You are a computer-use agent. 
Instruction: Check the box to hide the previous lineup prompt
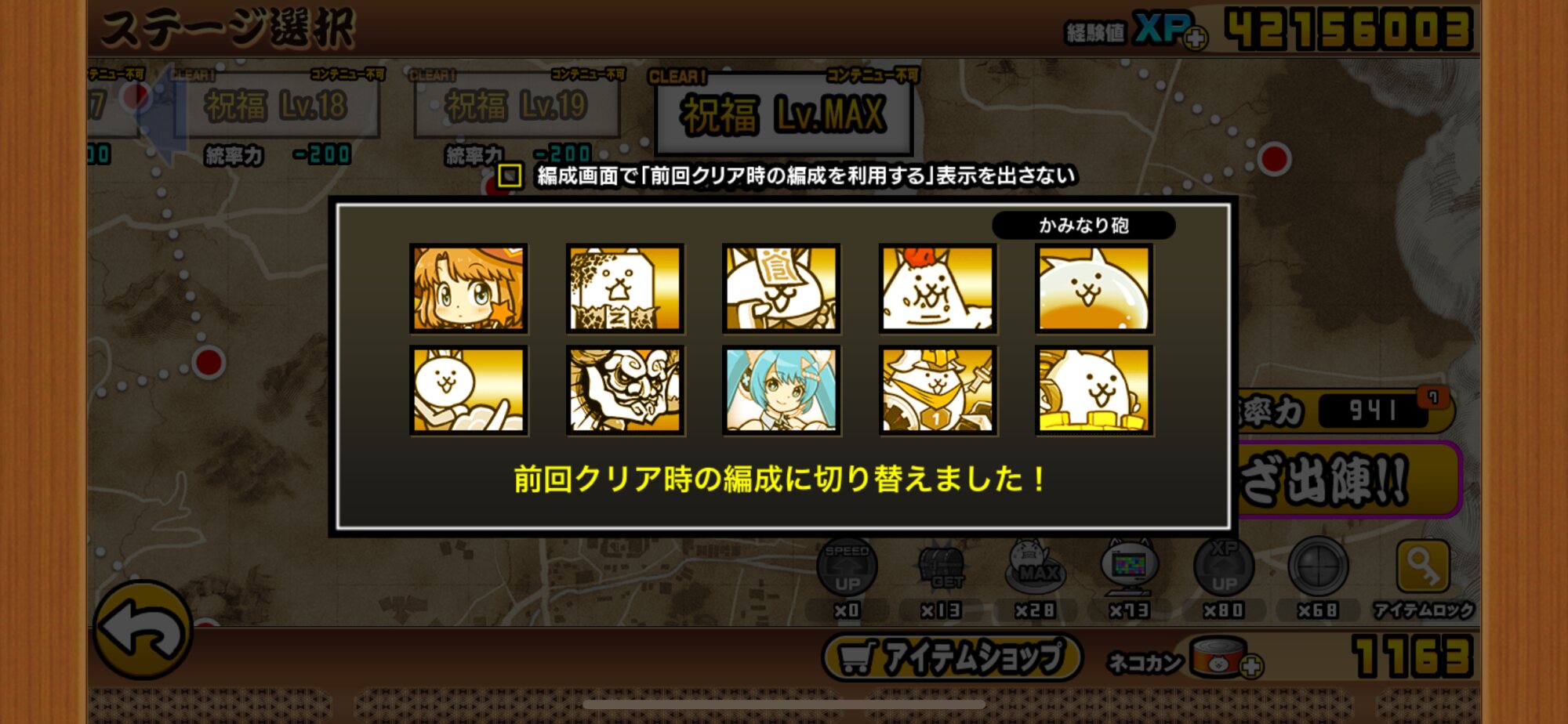(510, 176)
